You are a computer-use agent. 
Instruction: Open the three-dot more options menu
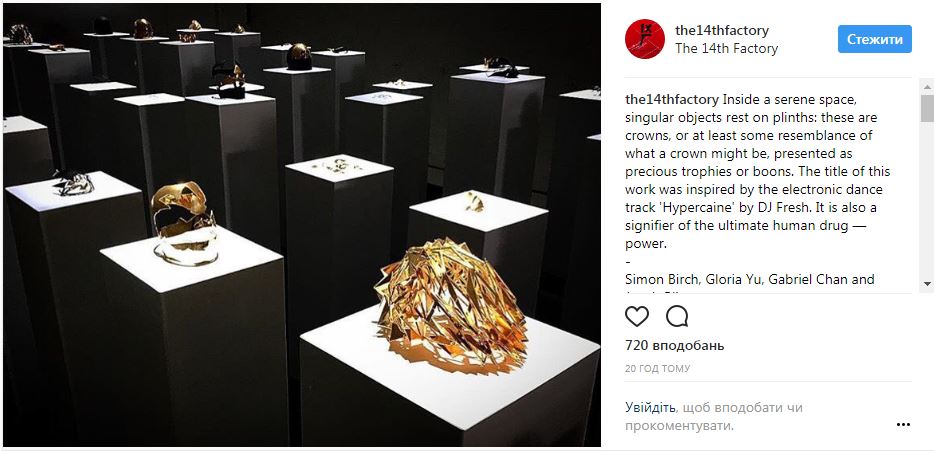(x=903, y=425)
